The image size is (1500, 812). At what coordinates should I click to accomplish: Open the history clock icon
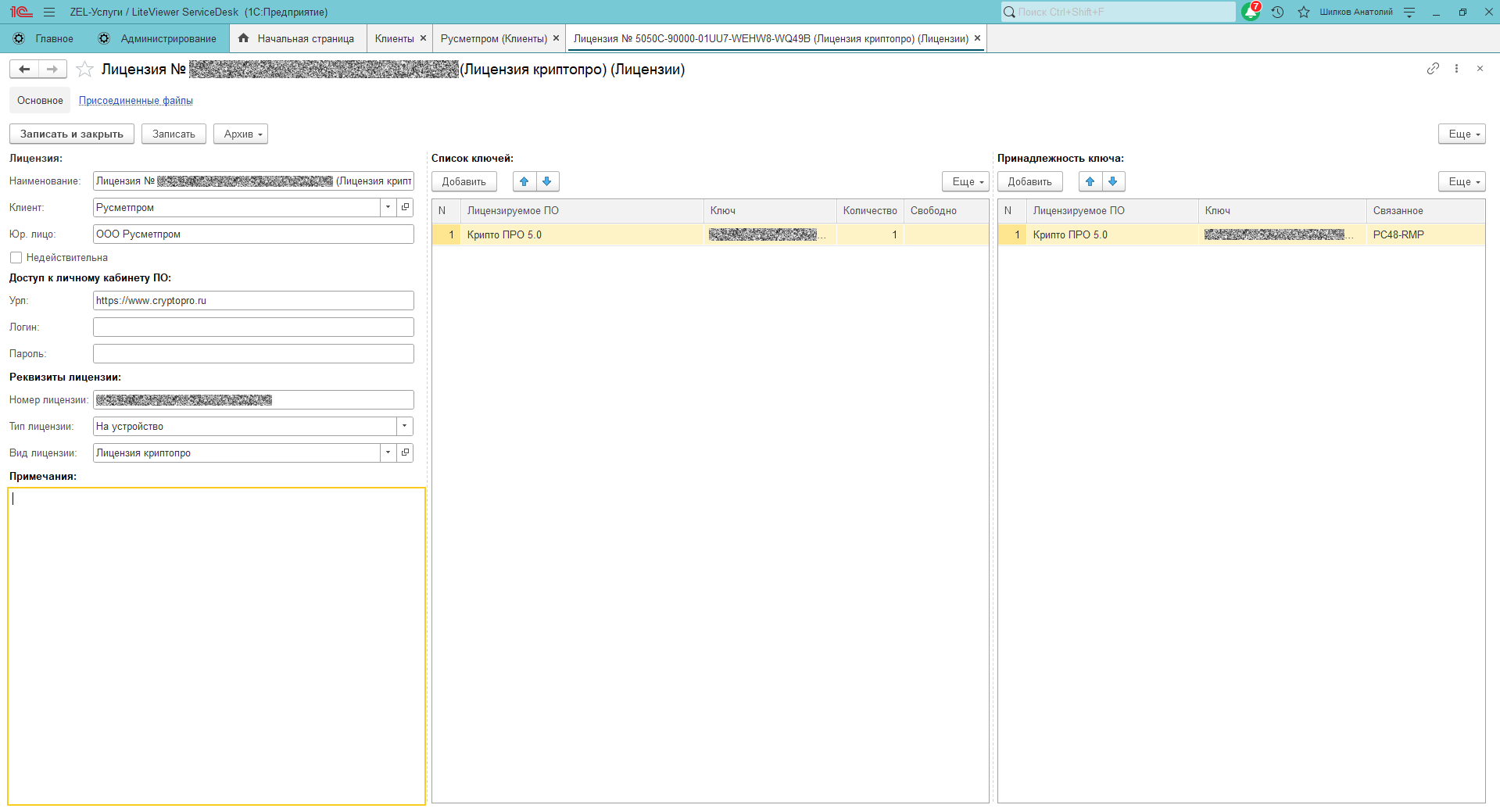pyautogui.click(x=1278, y=12)
